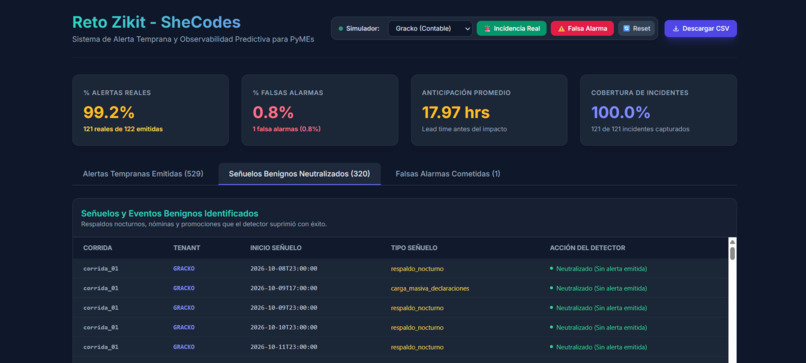Click corrida_01 in the 2026-10-08T23:00:00 row
The width and height of the screenshot is (806, 363).
click(x=101, y=268)
